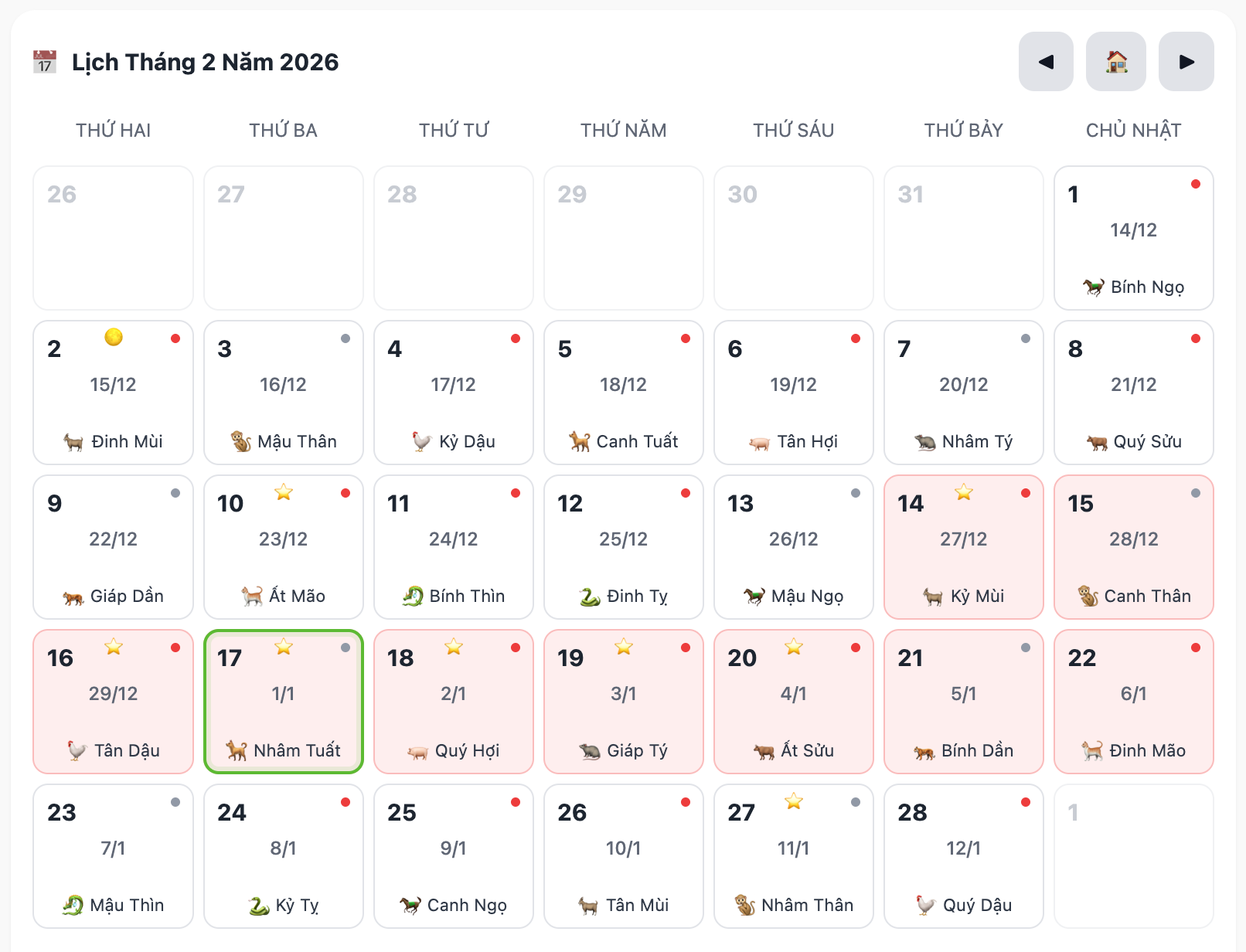Click the red dot on day 1
The width and height of the screenshot is (1246, 952).
point(1196,184)
